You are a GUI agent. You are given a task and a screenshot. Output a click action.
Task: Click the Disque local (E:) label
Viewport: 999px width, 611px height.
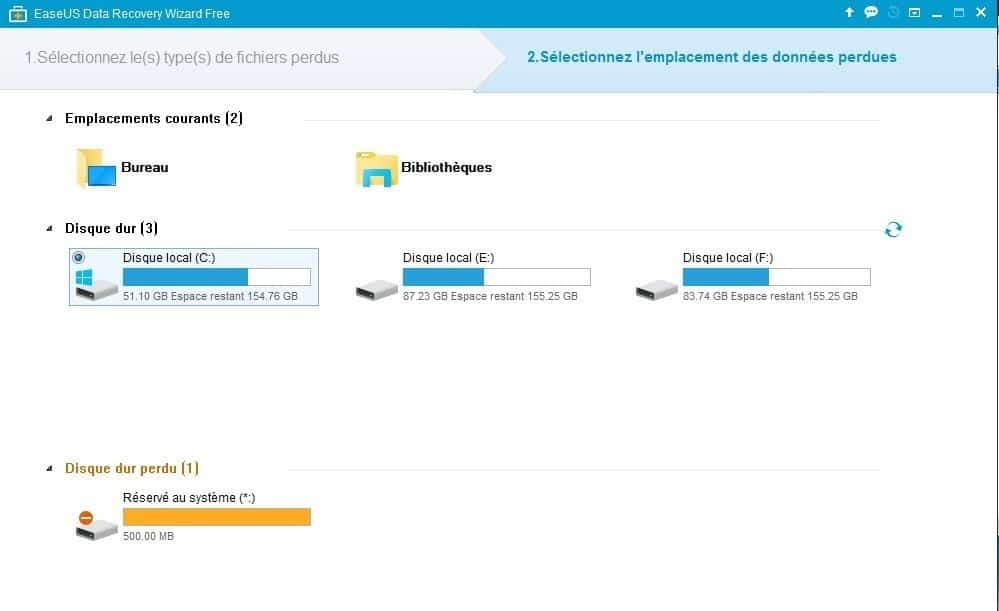[x=449, y=257]
